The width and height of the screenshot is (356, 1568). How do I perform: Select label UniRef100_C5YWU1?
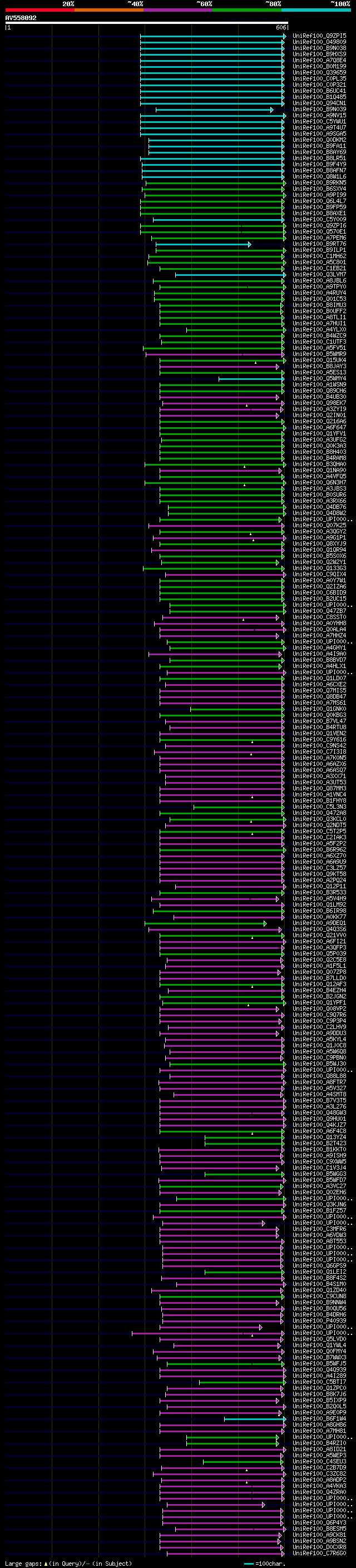coord(319,122)
